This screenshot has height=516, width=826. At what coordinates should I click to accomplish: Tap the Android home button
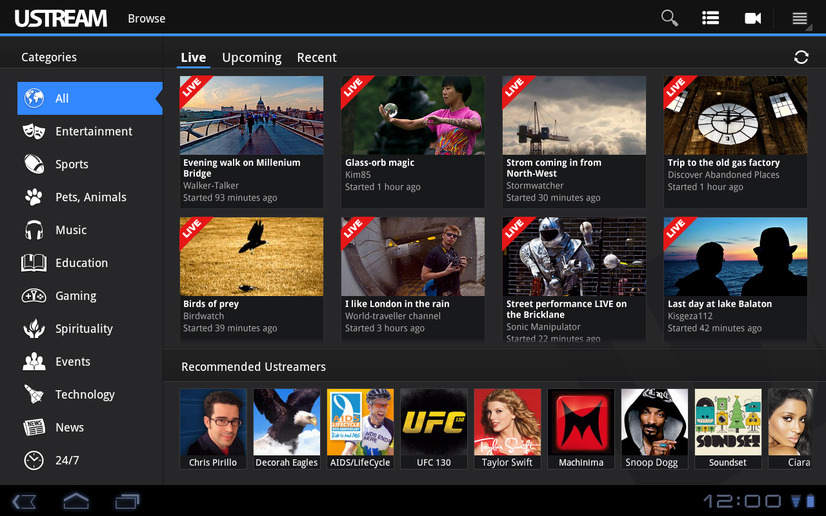pyautogui.click(x=76, y=501)
